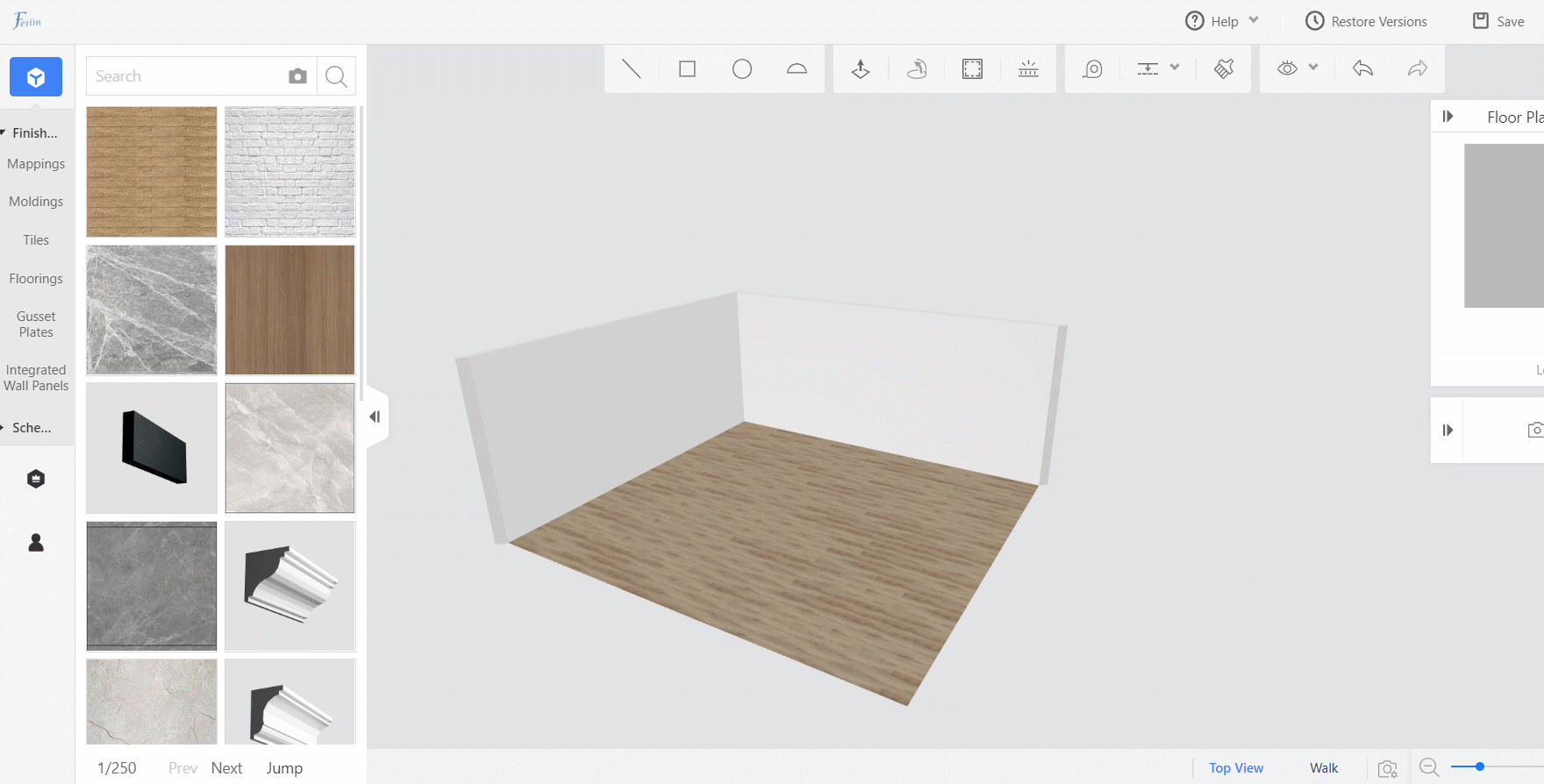Click Restore Versions
This screenshot has width=1544, height=784.
[1366, 21]
